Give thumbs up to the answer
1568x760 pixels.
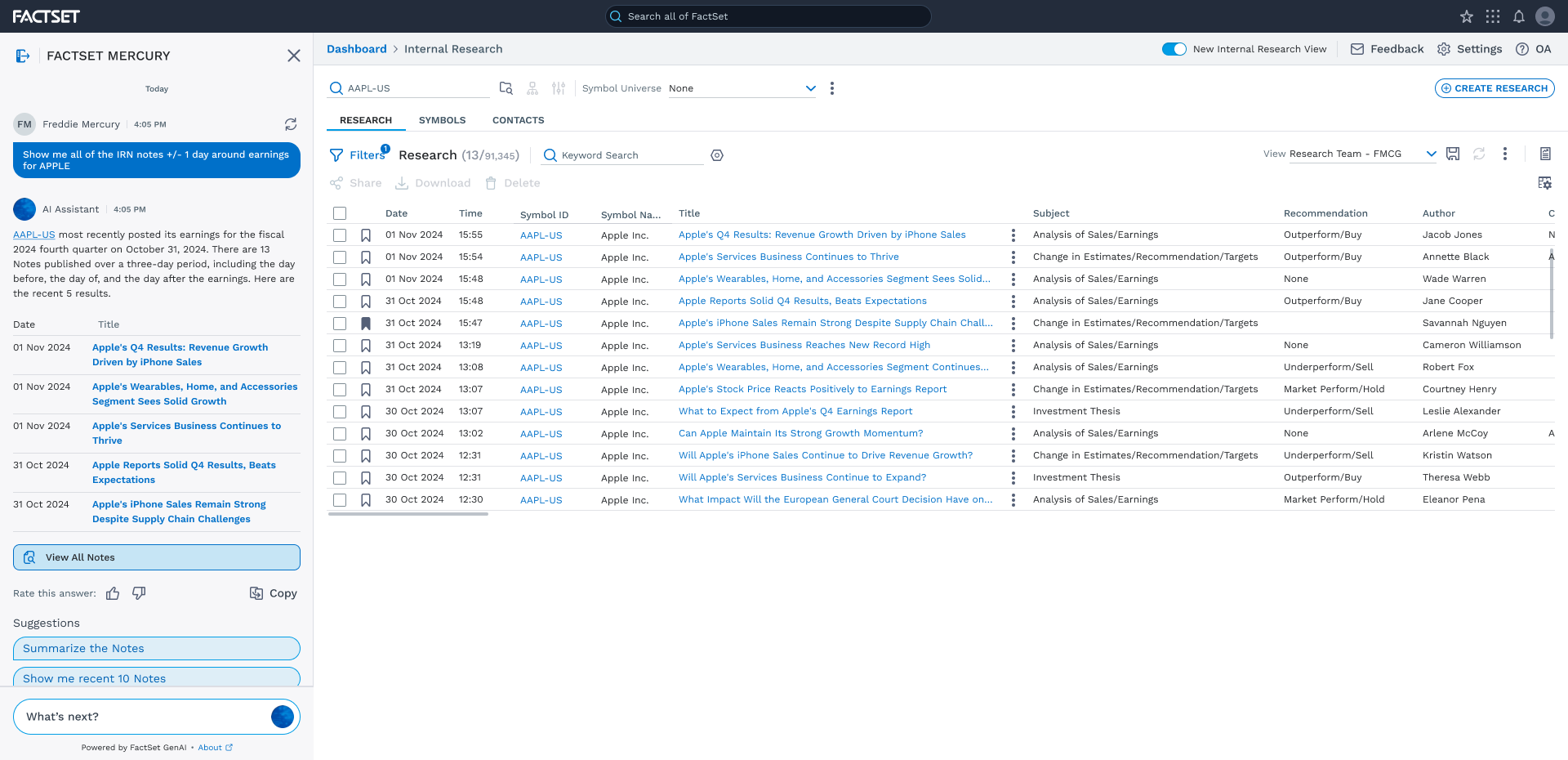[113, 593]
